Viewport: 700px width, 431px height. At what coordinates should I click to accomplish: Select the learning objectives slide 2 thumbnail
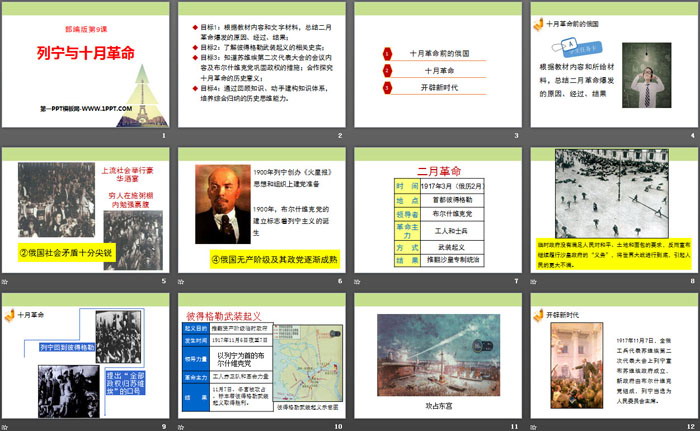tap(260, 68)
